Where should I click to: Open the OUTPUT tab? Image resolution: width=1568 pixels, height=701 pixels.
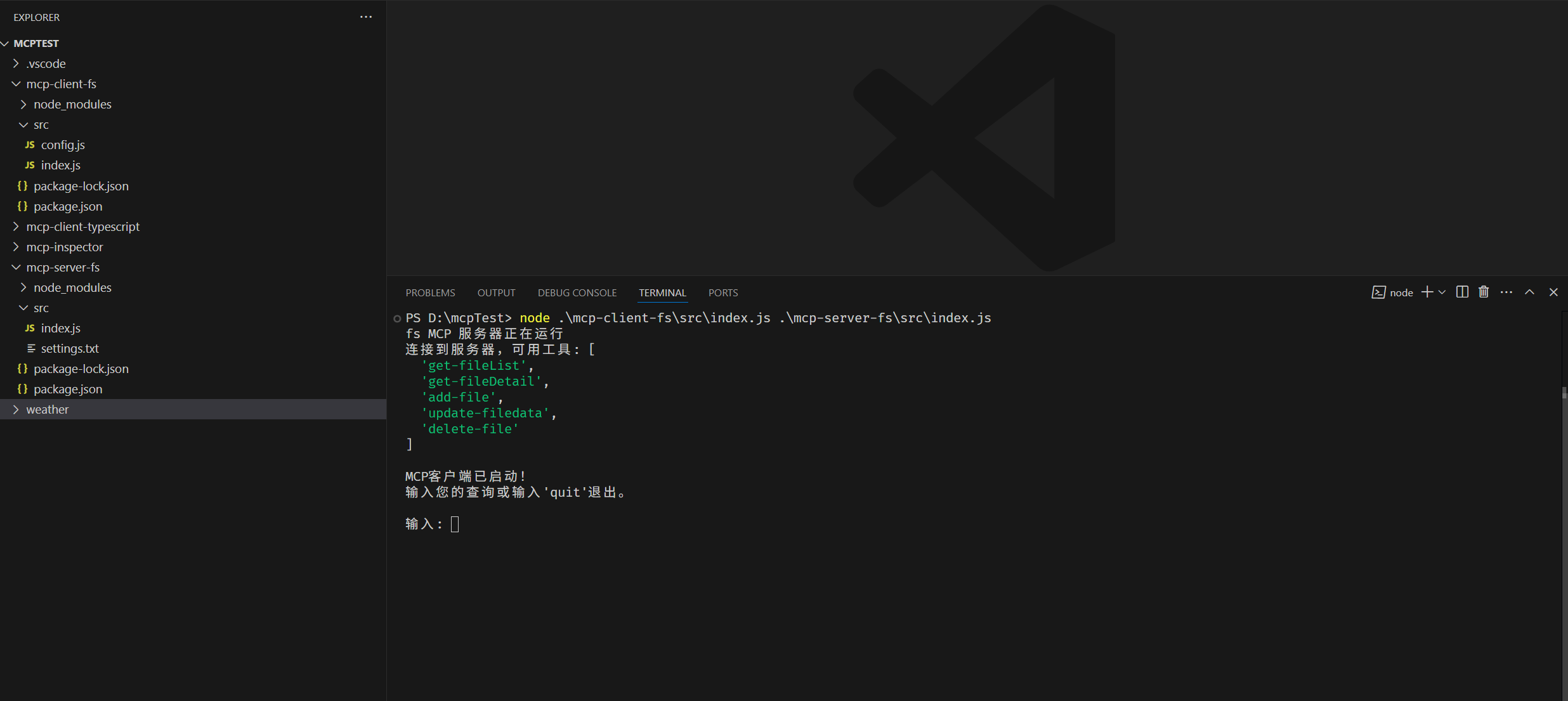[x=496, y=292]
